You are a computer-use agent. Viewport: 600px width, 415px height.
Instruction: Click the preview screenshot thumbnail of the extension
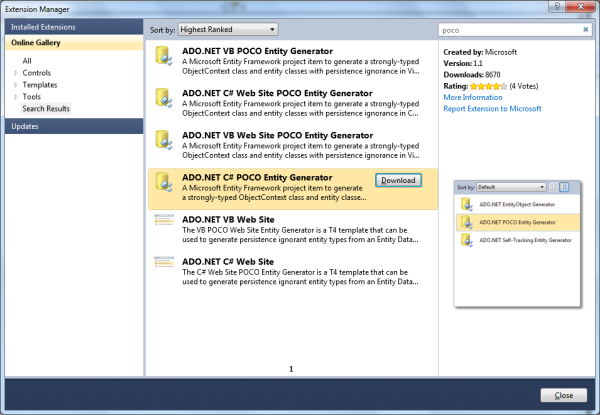tap(517, 244)
